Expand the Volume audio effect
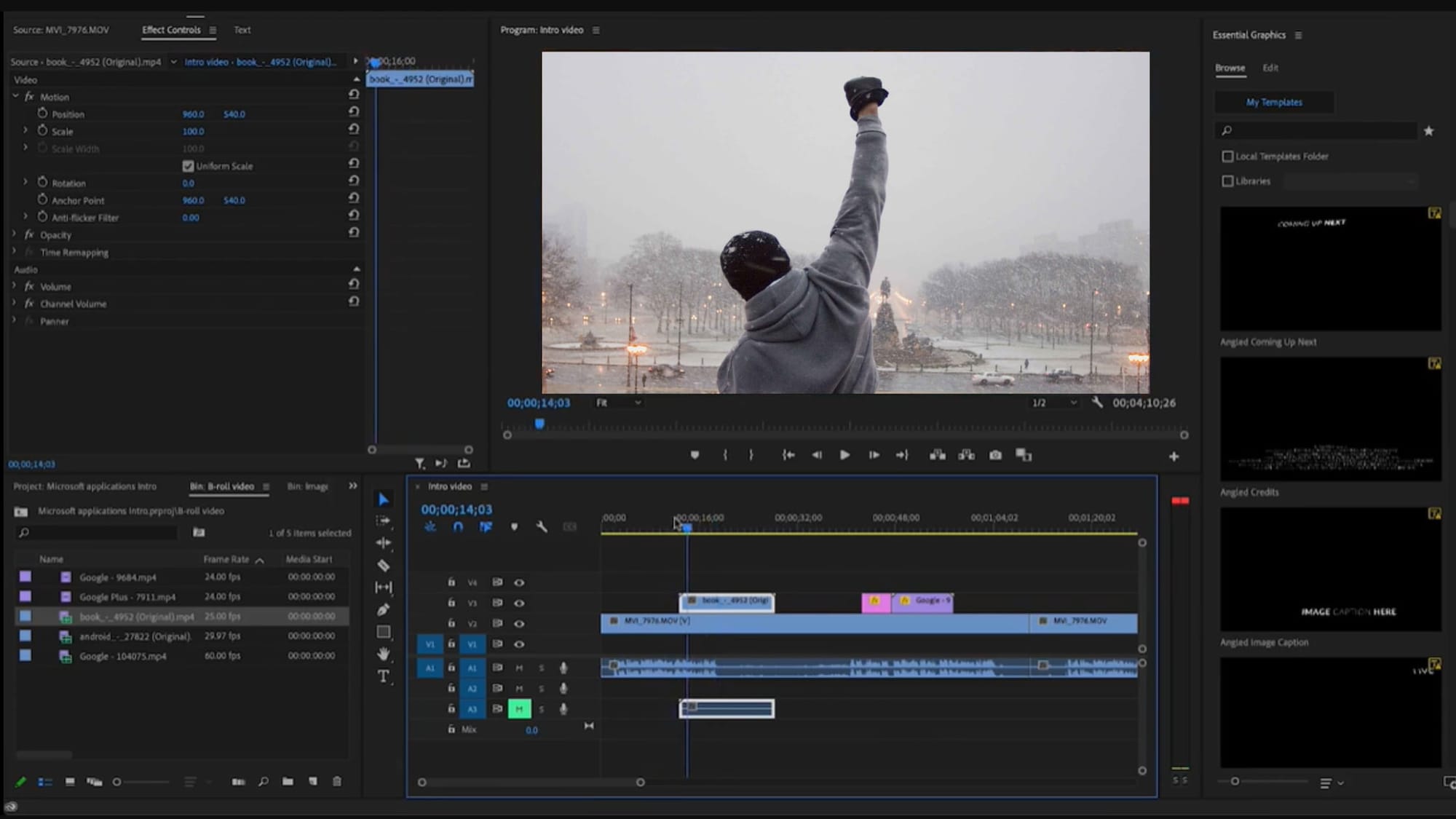Screen dimensions: 1456x819 (14, 286)
